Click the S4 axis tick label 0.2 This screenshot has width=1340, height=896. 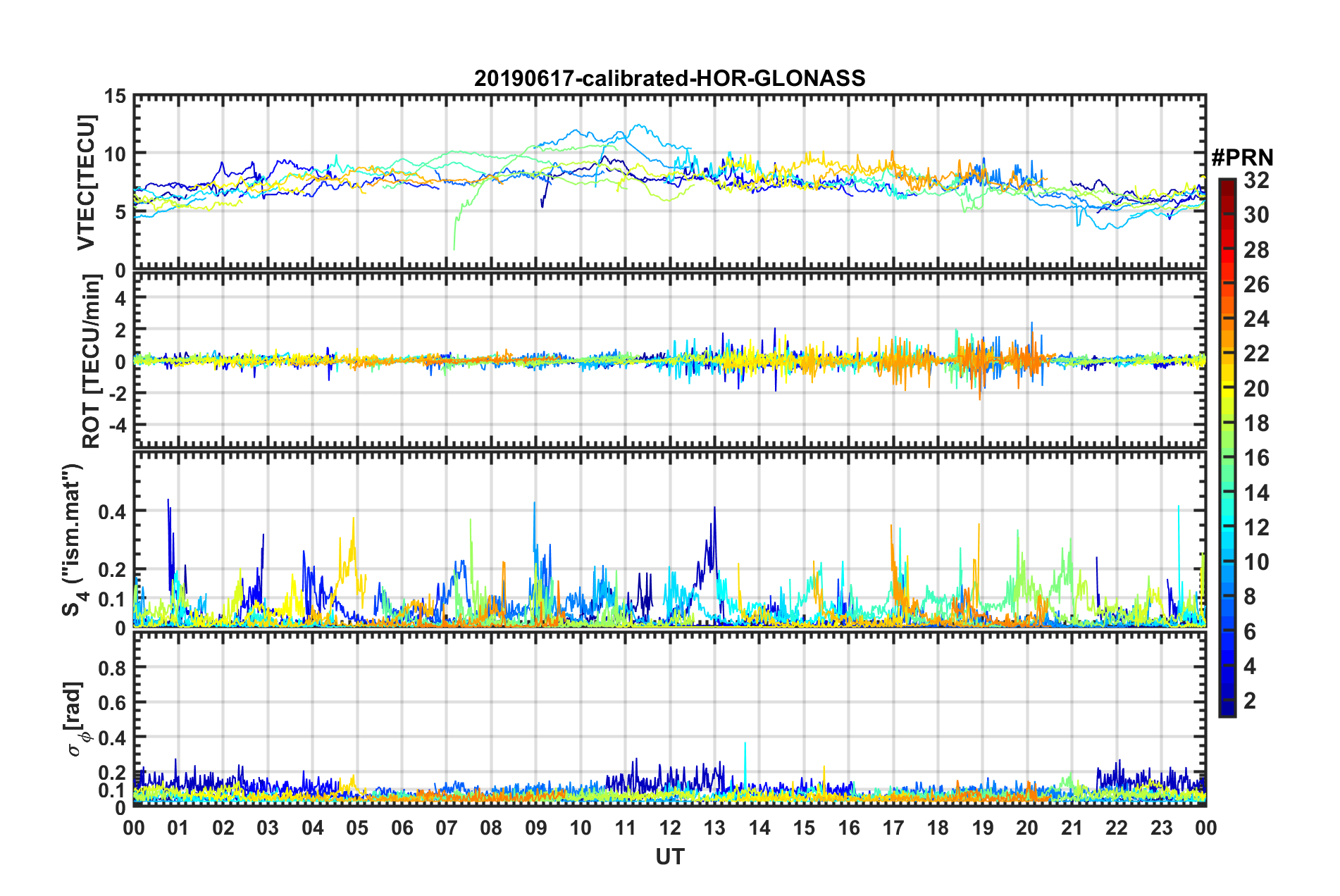(112, 570)
